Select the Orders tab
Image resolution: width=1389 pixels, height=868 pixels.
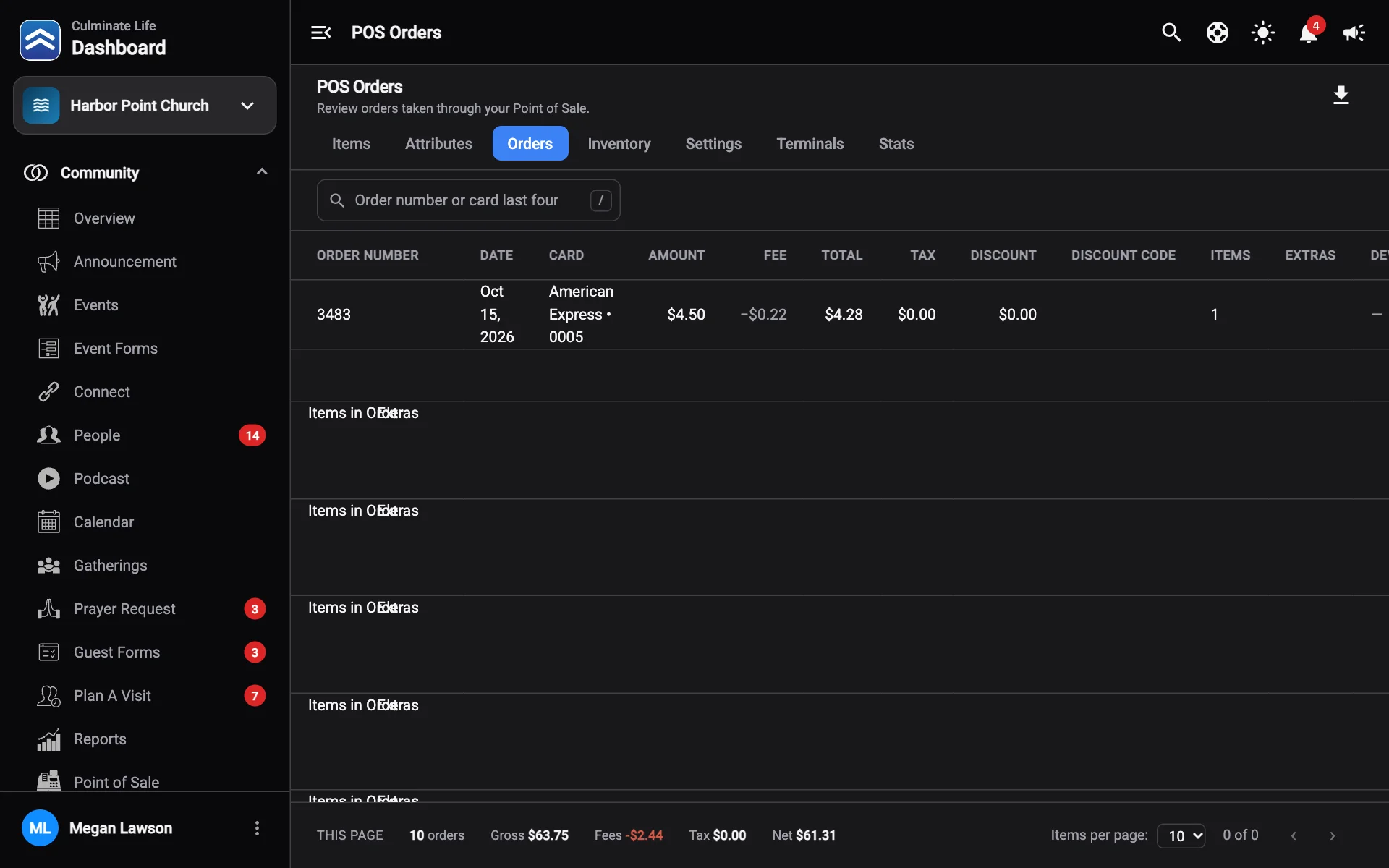tap(530, 144)
